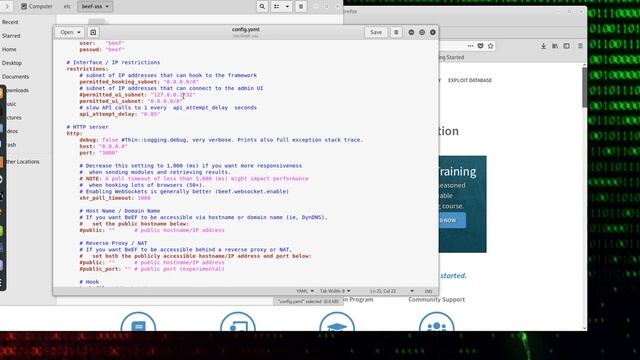
Task: Click the graduation cap circle icon
Action: [x=337, y=322]
